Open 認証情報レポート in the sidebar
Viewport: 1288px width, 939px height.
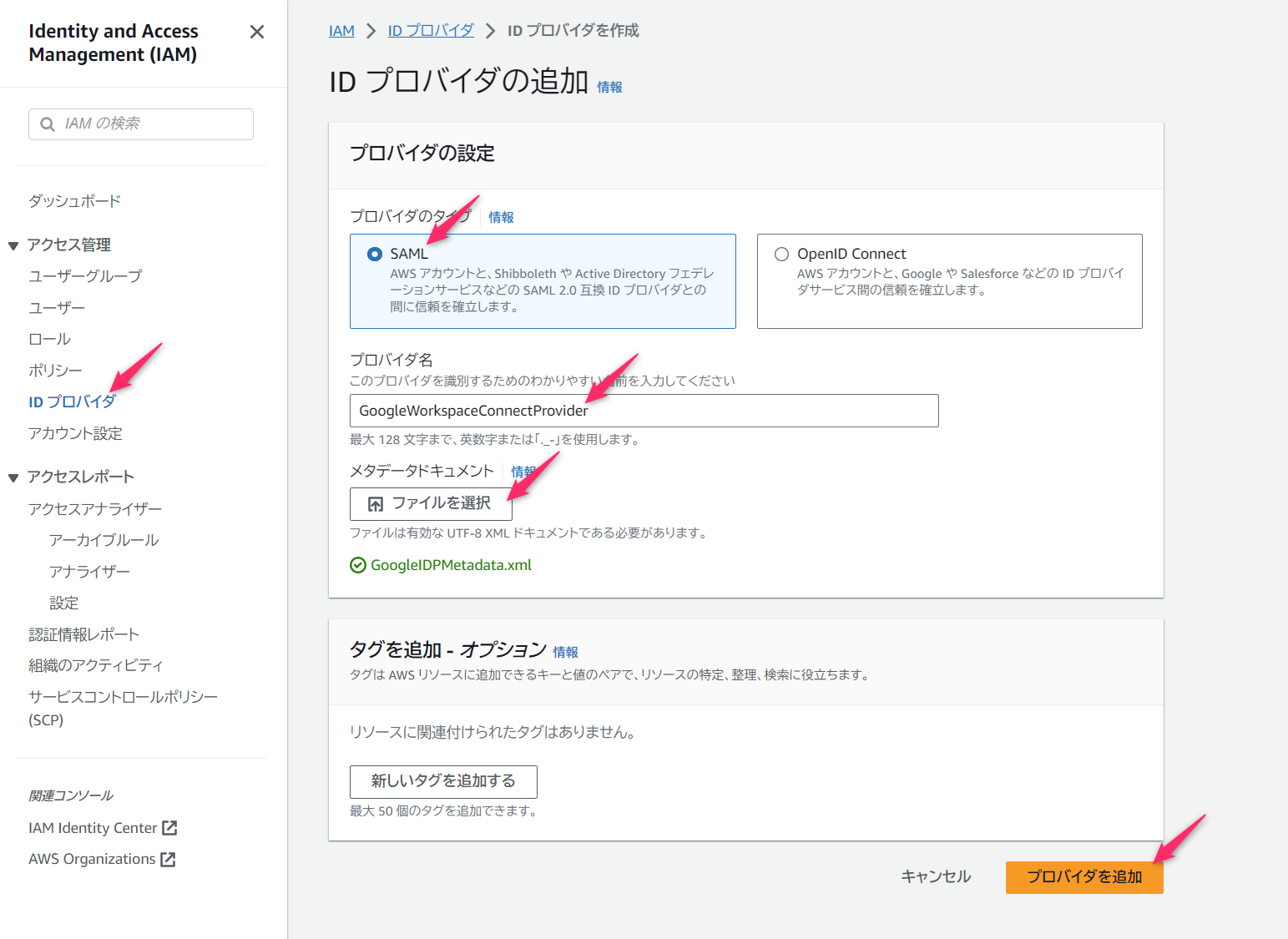[83, 635]
